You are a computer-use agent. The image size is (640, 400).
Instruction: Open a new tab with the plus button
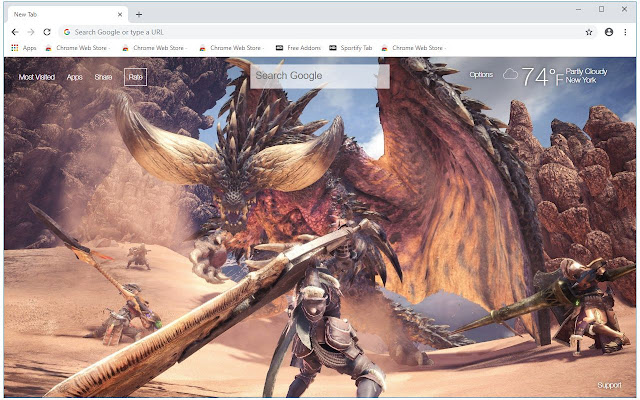point(139,15)
